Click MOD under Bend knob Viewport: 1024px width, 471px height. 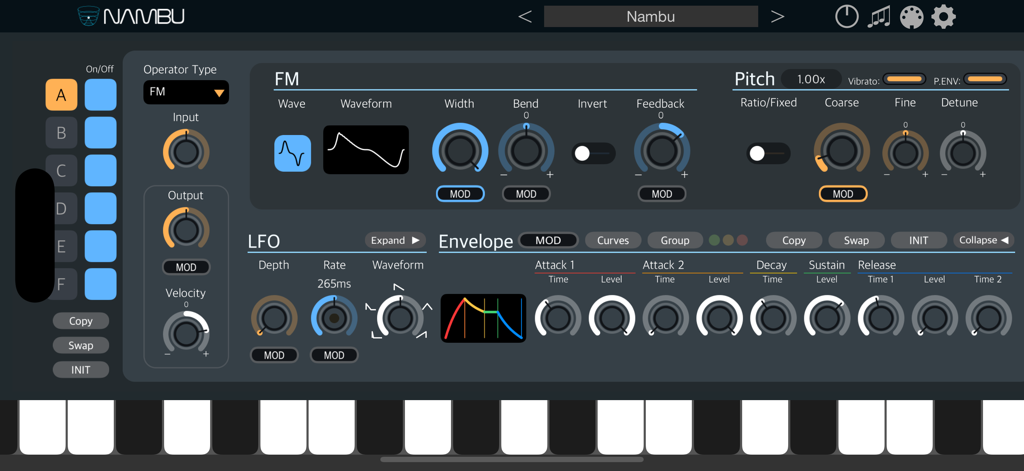pos(526,194)
